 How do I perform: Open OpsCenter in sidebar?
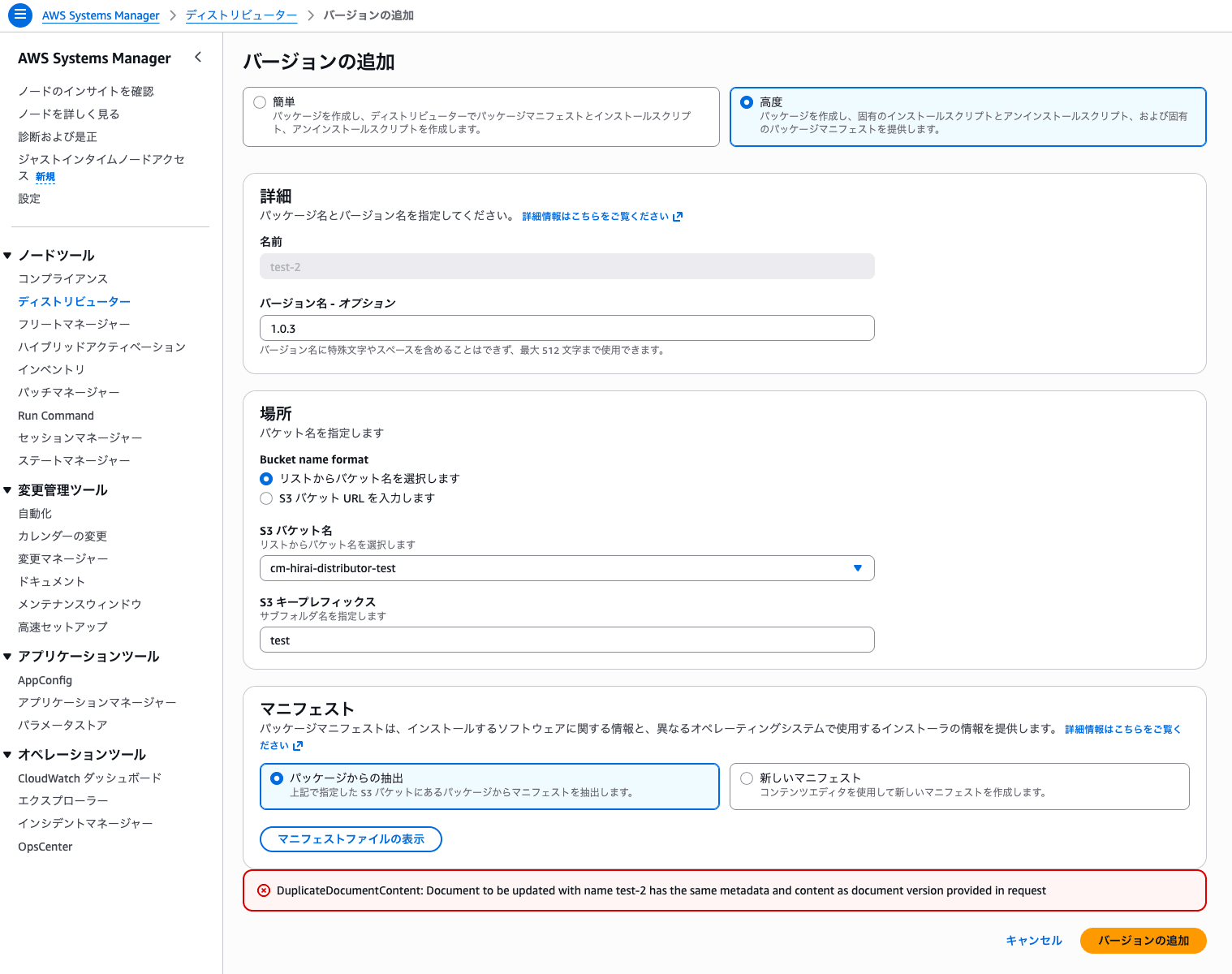[x=45, y=847]
